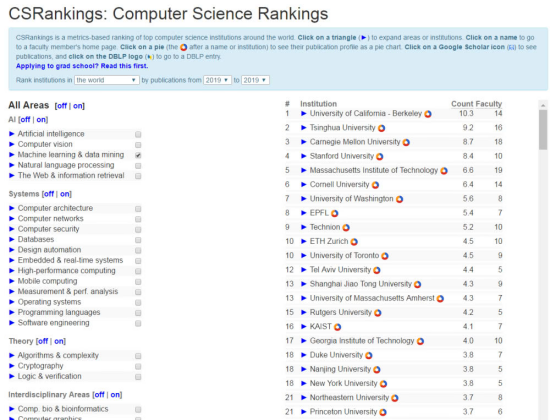The image size is (551, 420).
Task: View ETH Zurich pie chart
Action: 354,242
